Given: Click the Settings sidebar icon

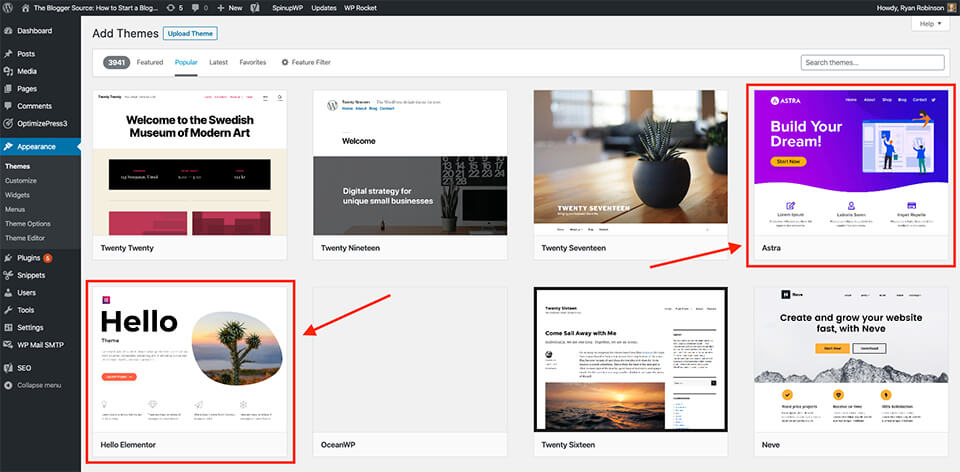Looking at the screenshot, I should [x=9, y=327].
